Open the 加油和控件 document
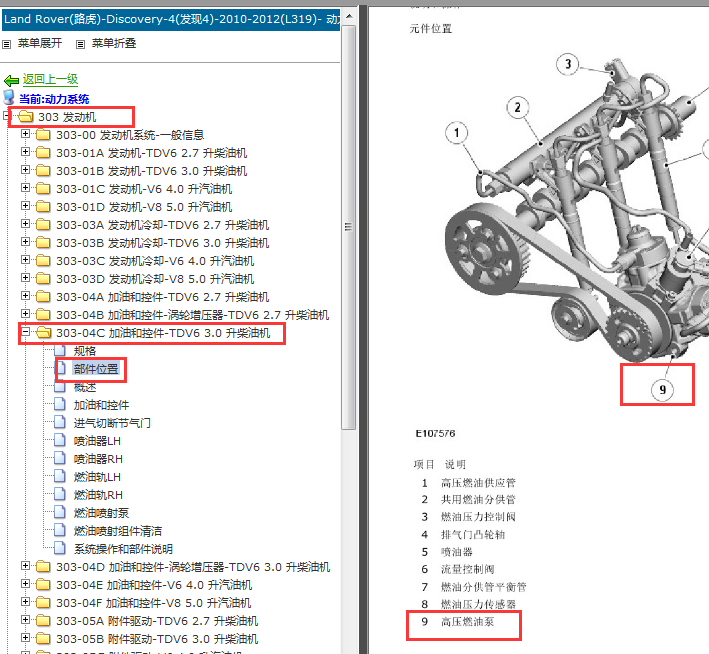709x654 pixels. coord(101,405)
